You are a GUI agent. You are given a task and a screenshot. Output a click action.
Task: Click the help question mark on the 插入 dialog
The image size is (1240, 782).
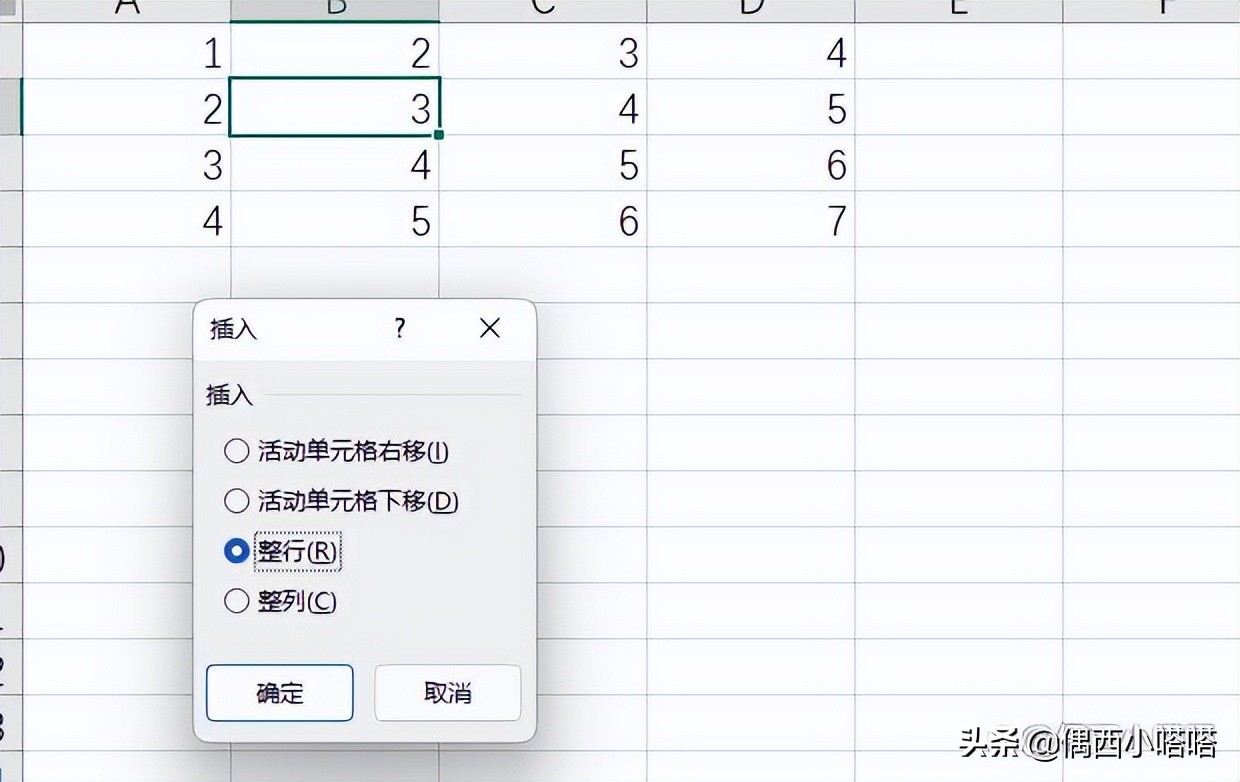click(399, 328)
